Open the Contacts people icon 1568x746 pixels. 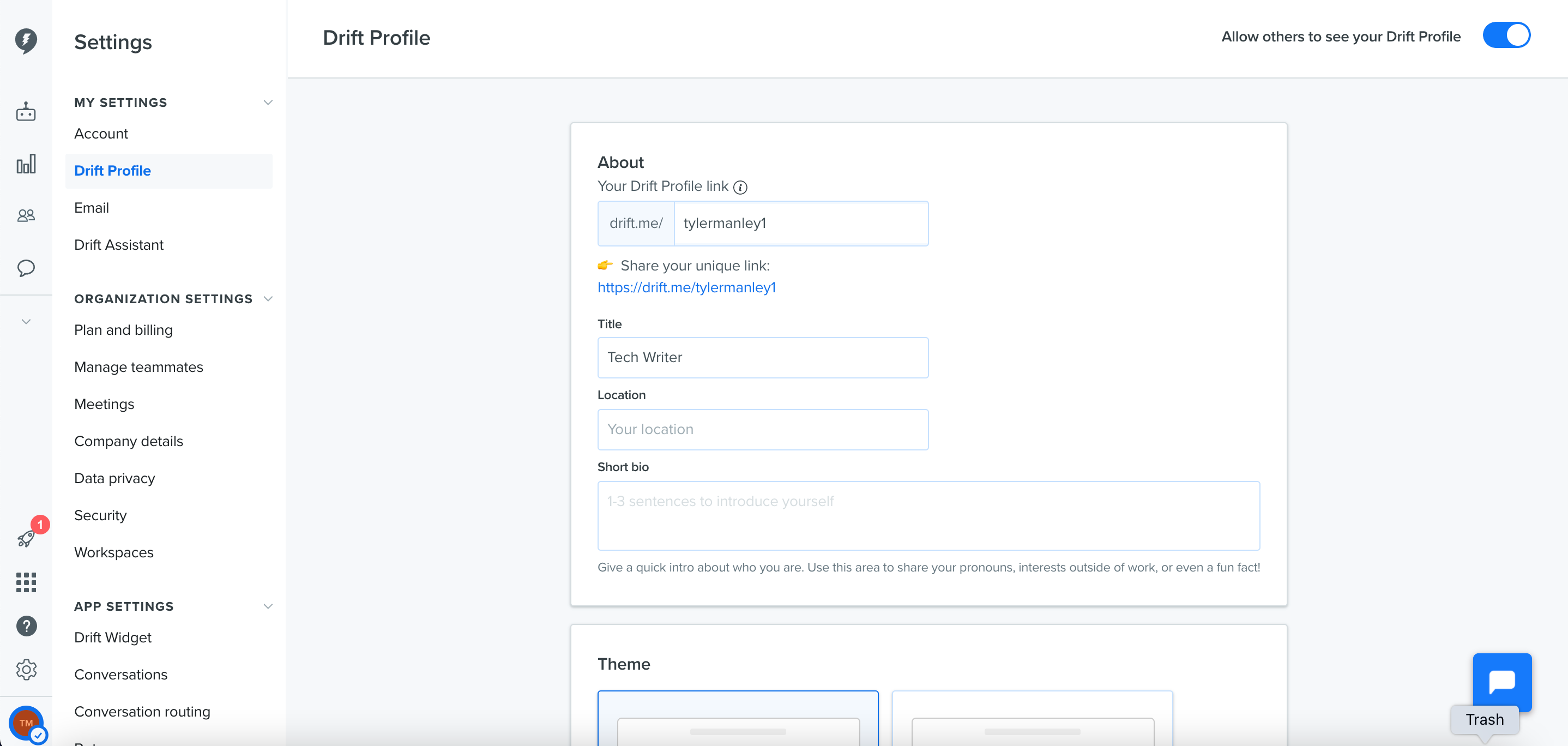pyautogui.click(x=26, y=215)
